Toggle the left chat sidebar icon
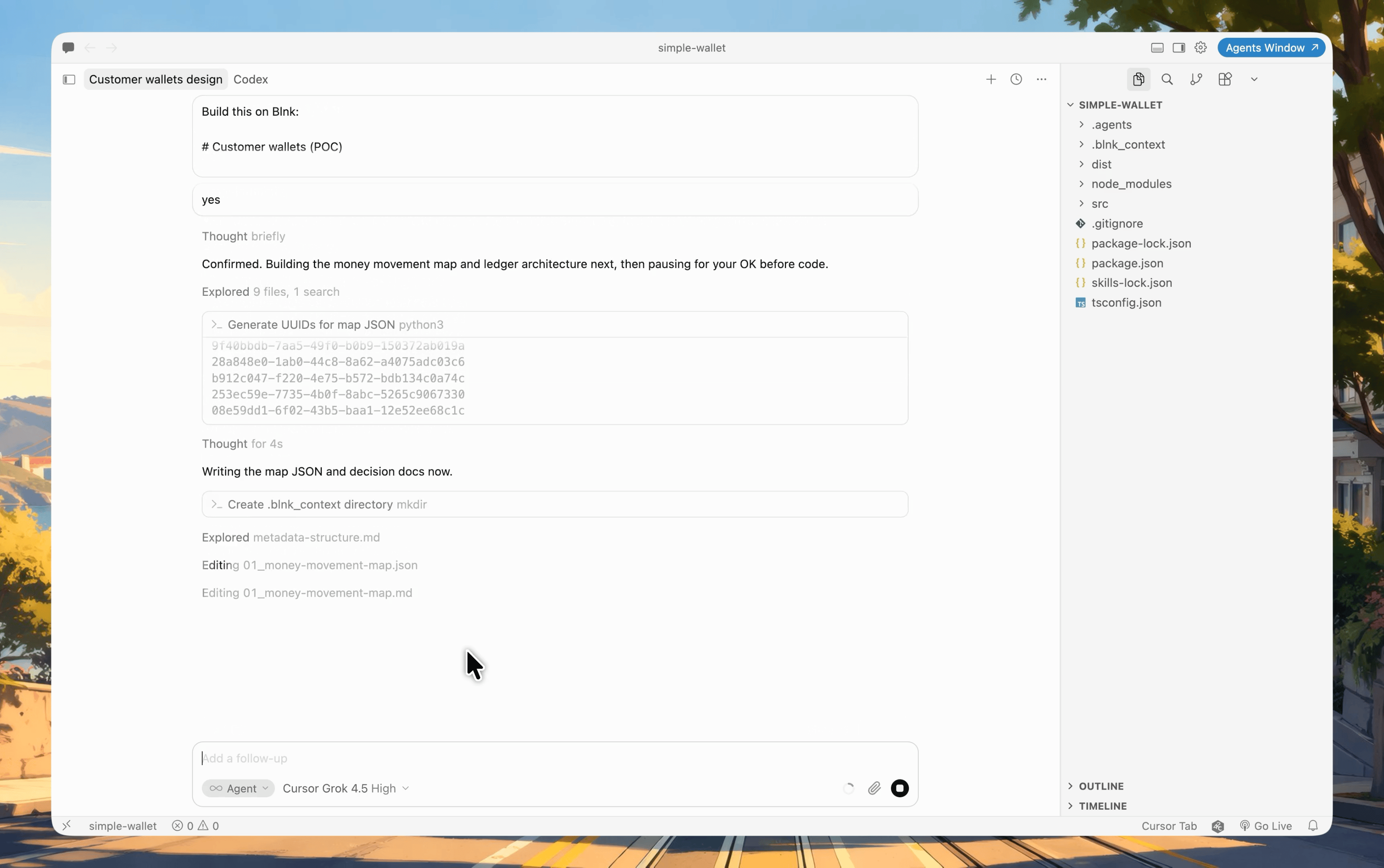The image size is (1384, 868). click(x=69, y=79)
